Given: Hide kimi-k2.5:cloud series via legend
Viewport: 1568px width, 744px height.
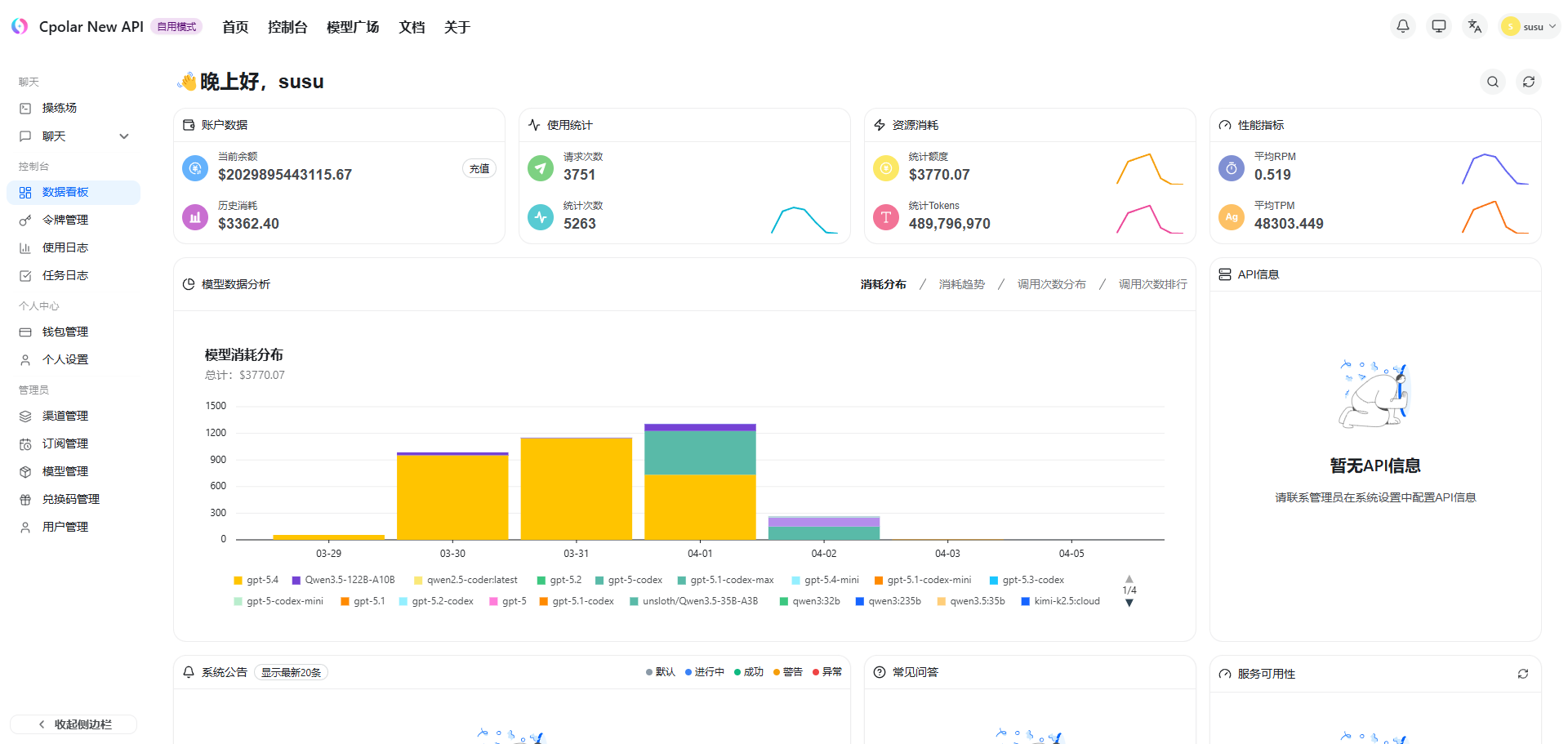Looking at the screenshot, I should pyautogui.click(x=1060, y=601).
